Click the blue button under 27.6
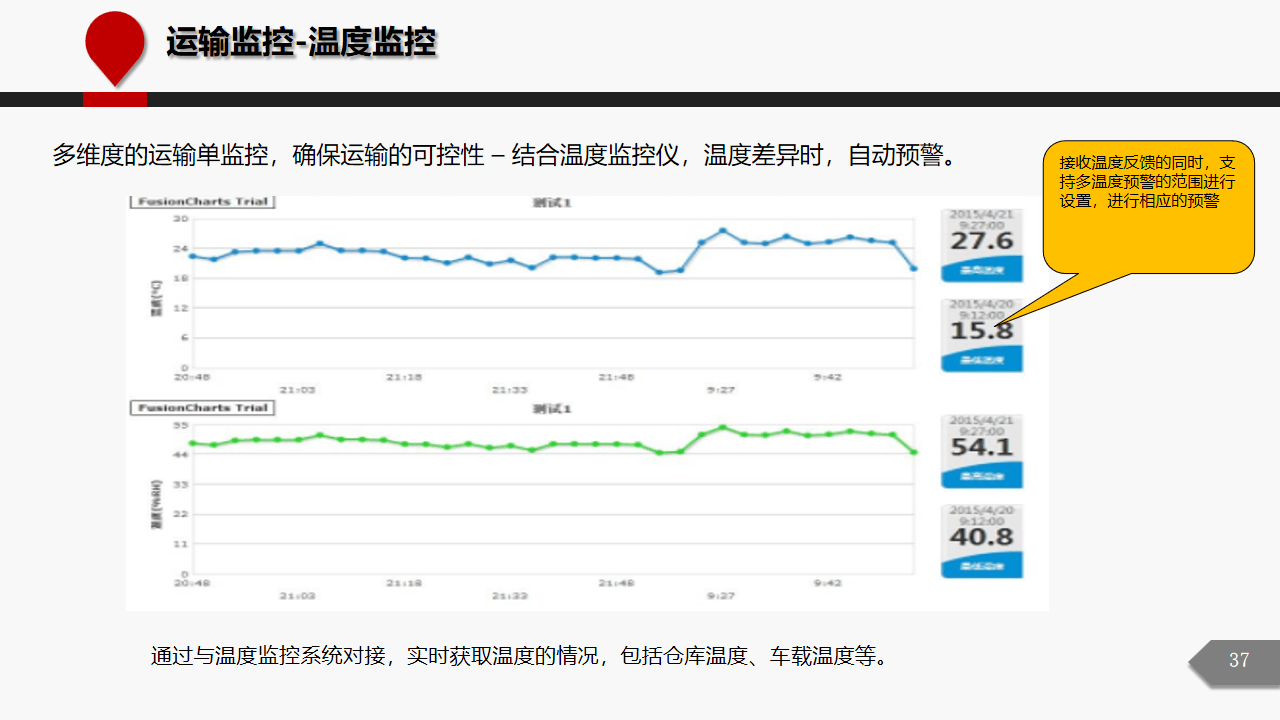This screenshot has height=720, width=1280. pos(981,269)
